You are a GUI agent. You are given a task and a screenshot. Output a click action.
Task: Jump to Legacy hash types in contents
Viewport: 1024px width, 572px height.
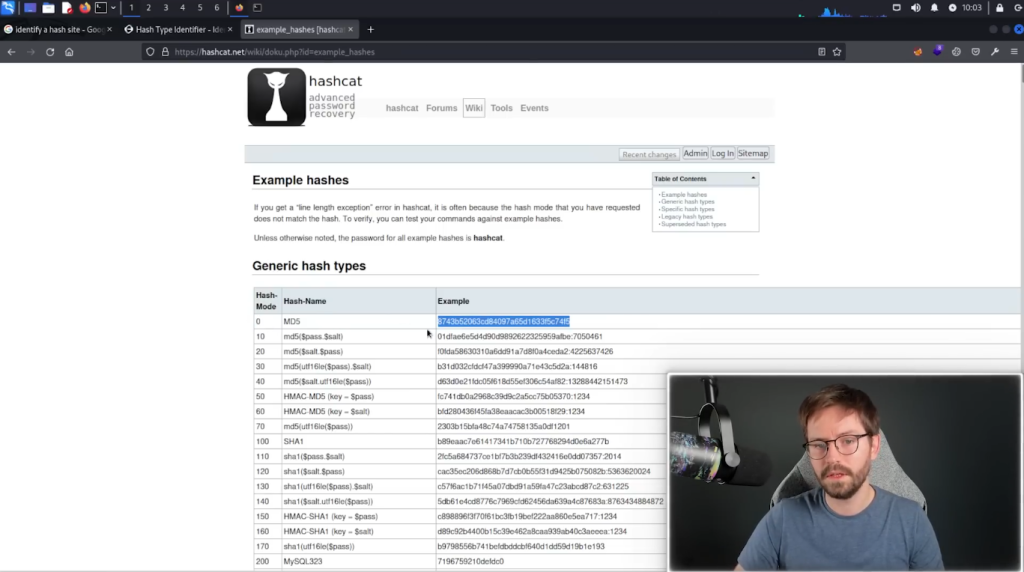point(686,217)
